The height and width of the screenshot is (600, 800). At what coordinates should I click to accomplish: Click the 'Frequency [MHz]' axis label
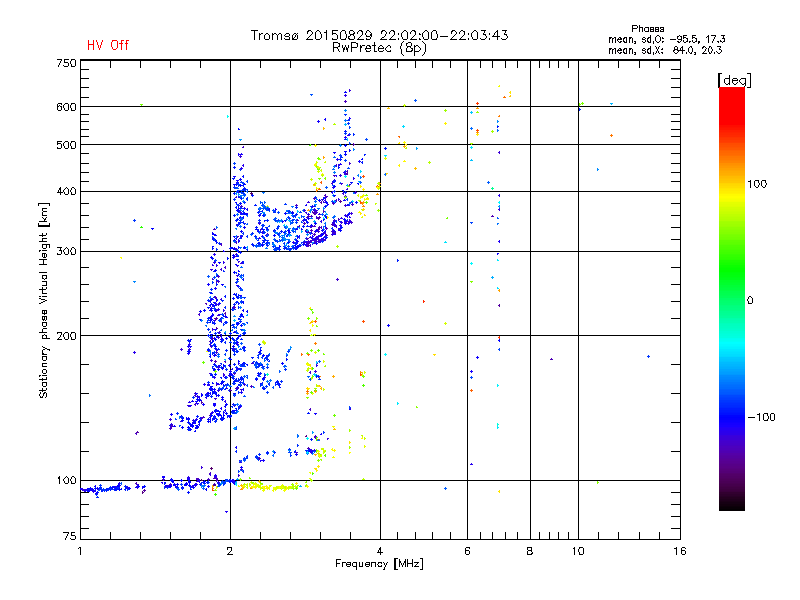point(379,564)
